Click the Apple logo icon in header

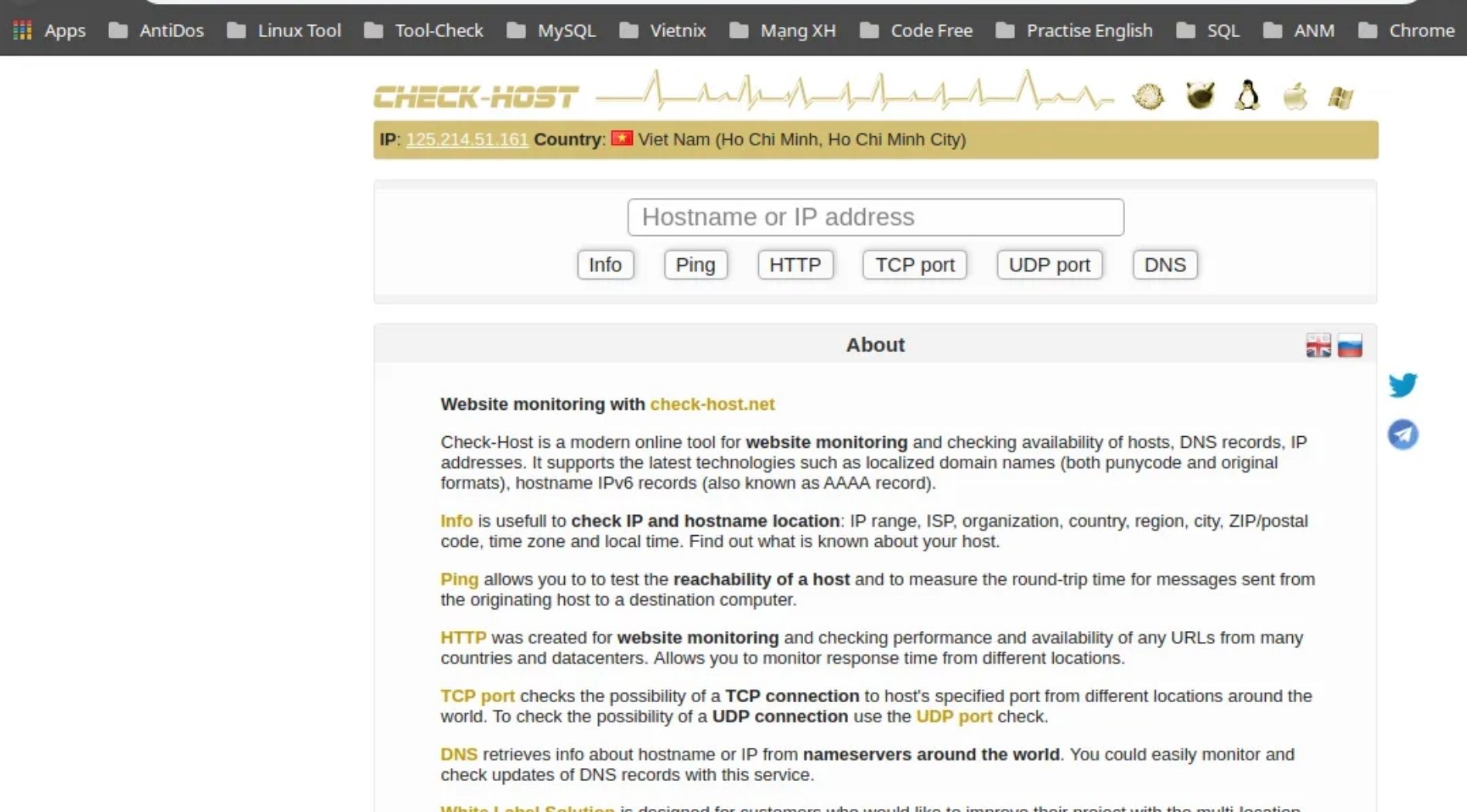point(1295,97)
